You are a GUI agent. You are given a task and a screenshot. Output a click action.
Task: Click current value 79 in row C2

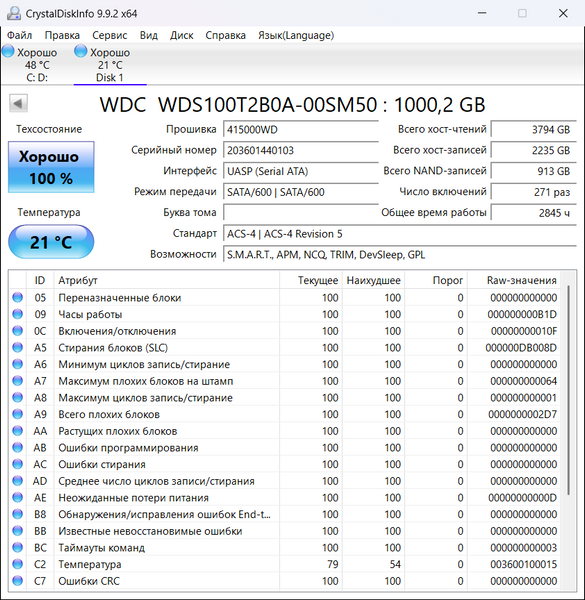coord(333,564)
